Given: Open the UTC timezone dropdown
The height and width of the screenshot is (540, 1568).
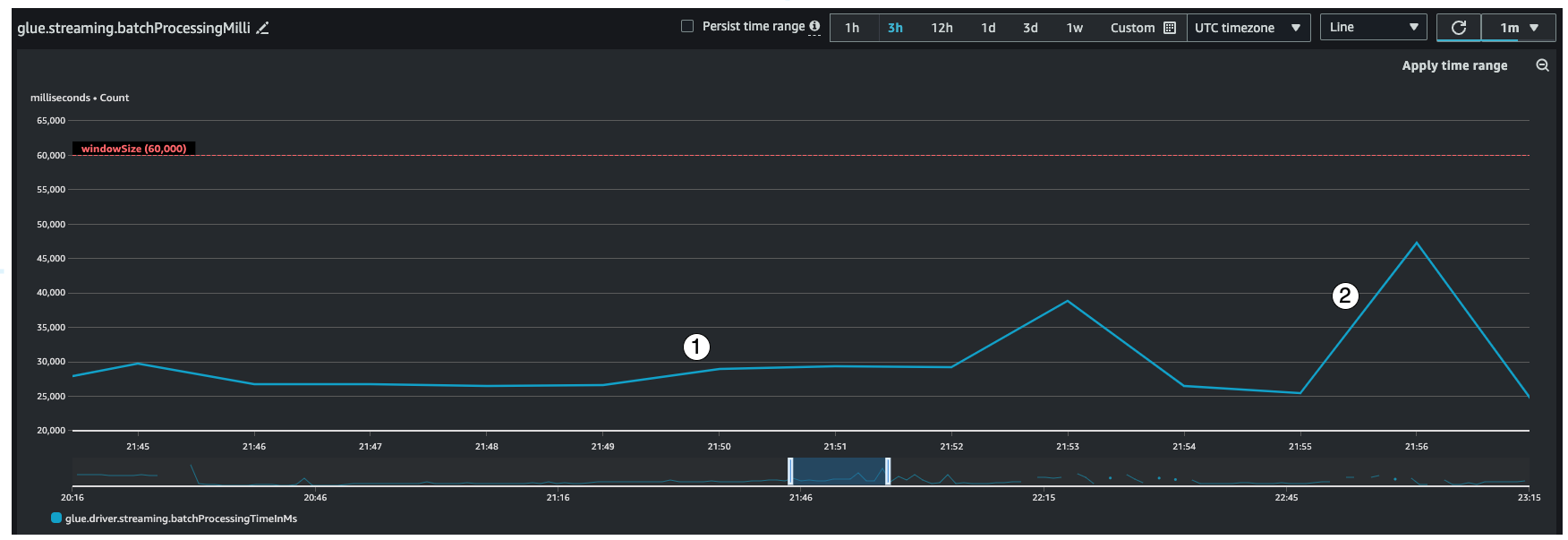Looking at the screenshot, I should click(x=1248, y=28).
